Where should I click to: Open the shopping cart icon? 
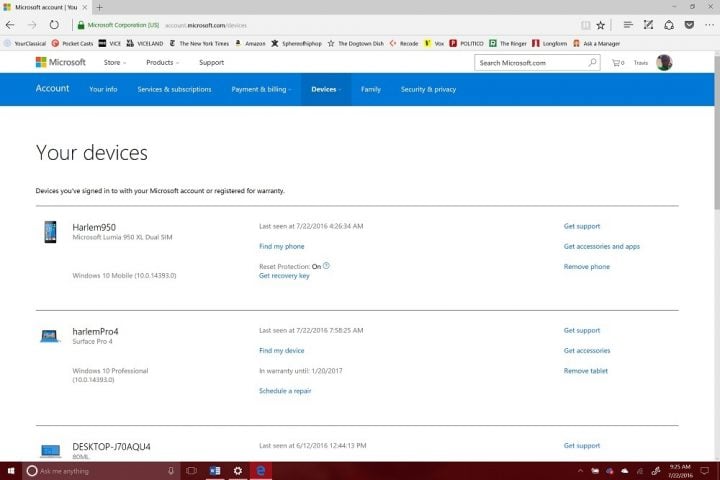pyautogui.click(x=618, y=62)
